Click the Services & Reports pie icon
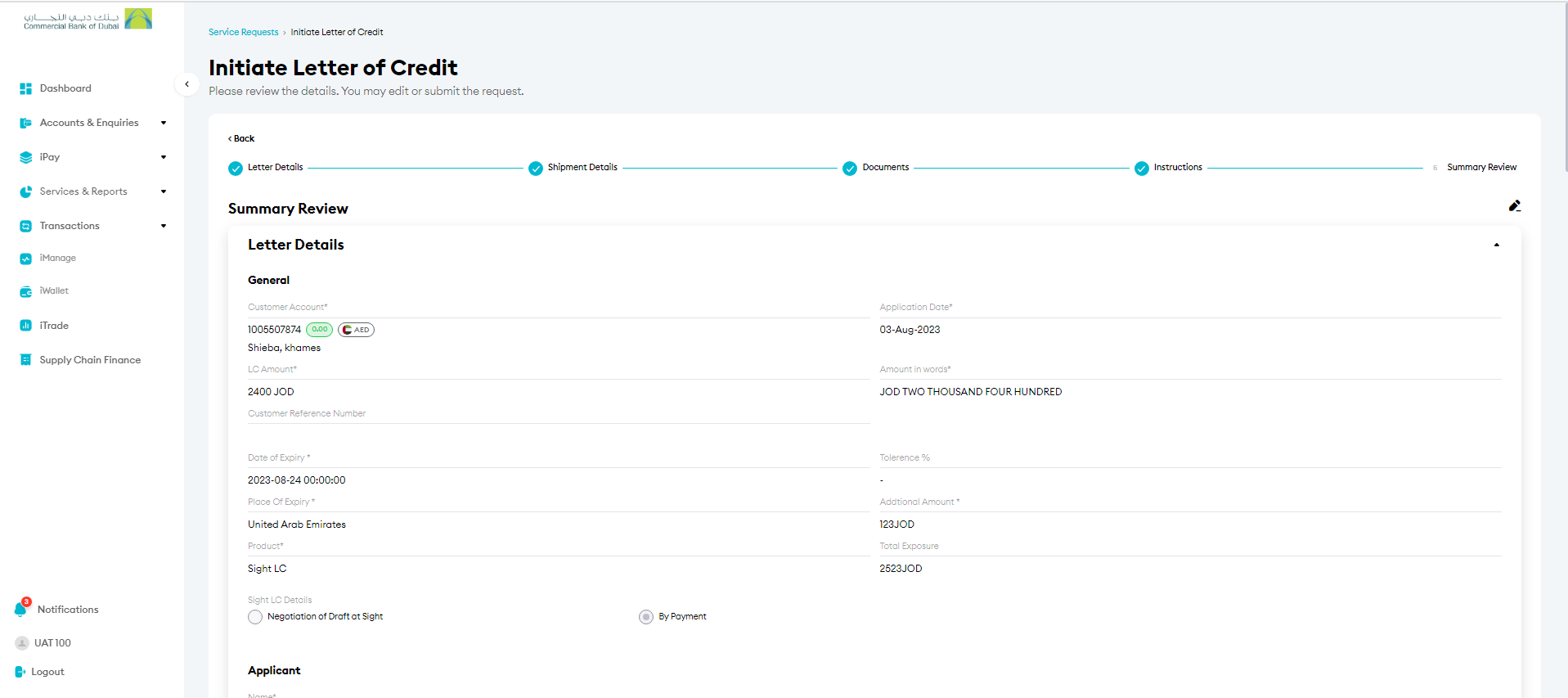Viewport: 1568px width, 698px height. click(x=25, y=191)
